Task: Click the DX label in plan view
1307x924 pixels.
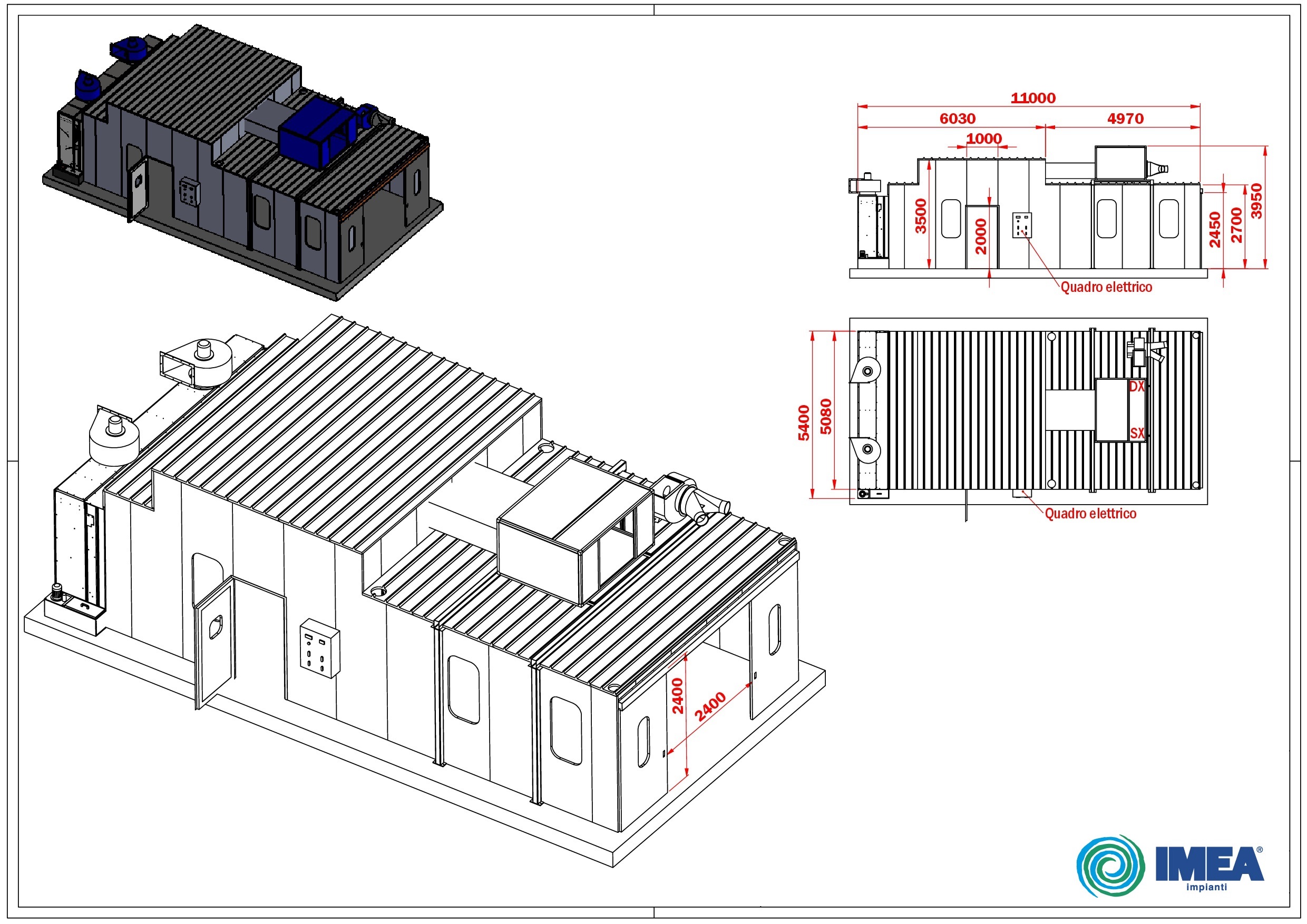Action: point(1137,387)
